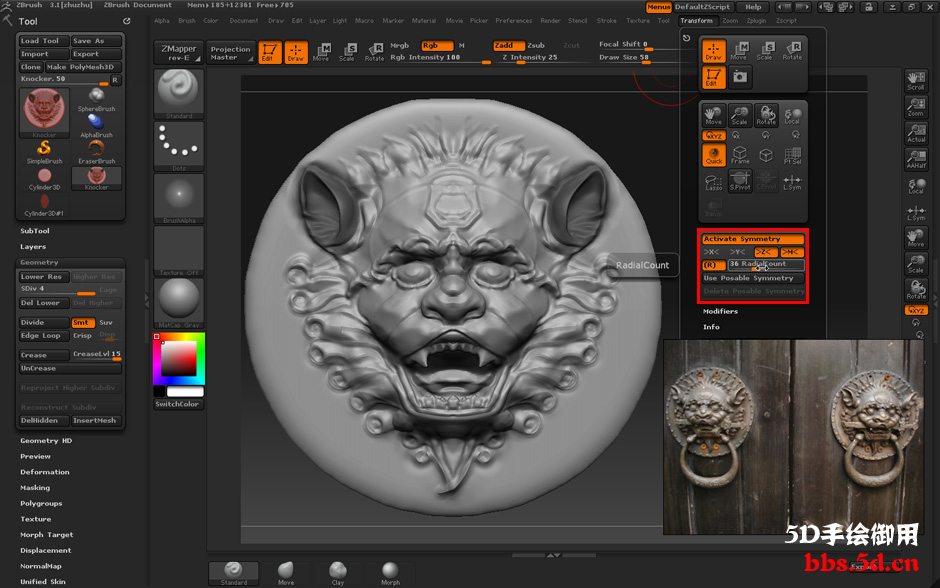Select the Draw icon on the top shelf
The height and width of the screenshot is (588, 940).
point(296,52)
